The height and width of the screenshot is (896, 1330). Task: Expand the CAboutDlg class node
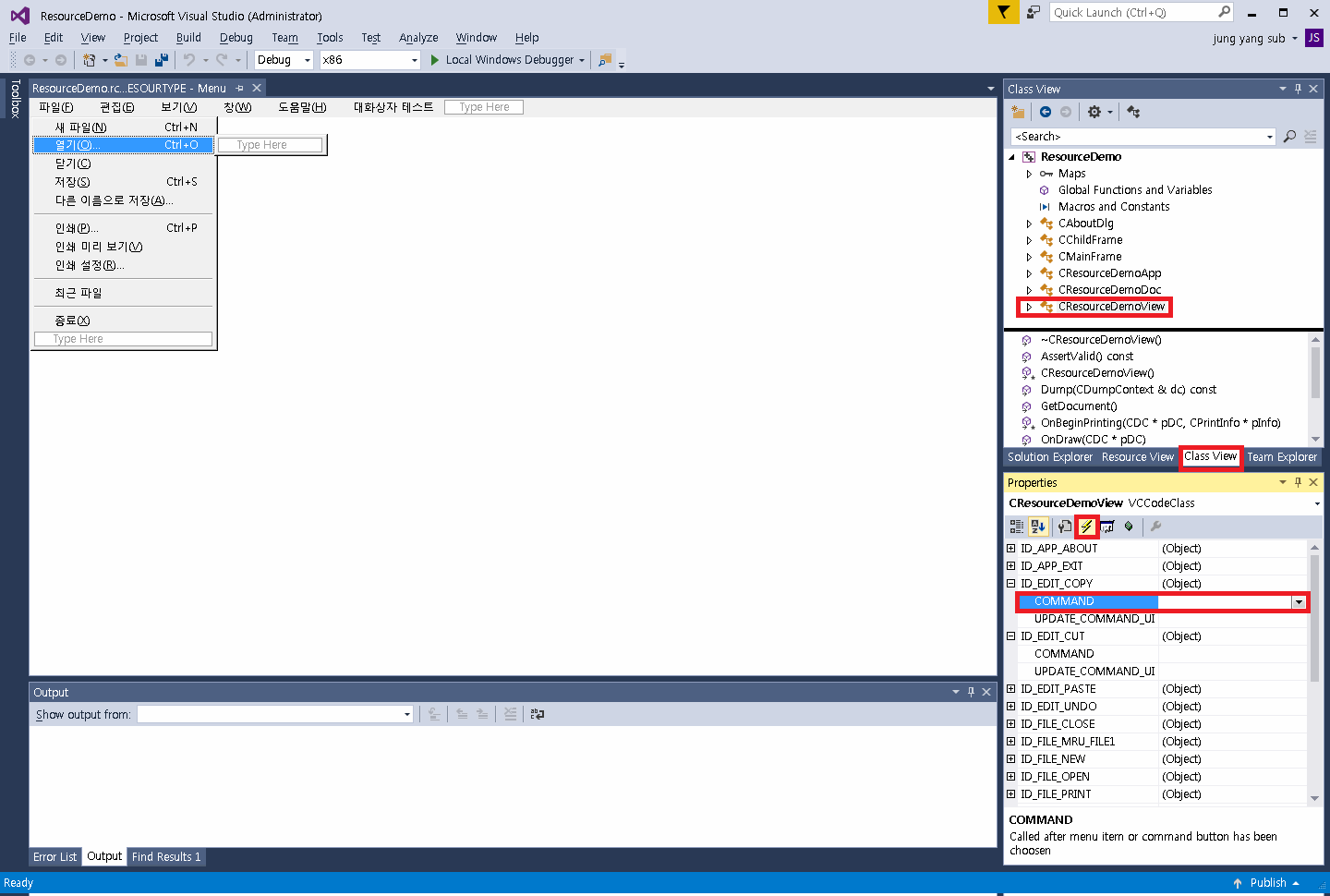pos(1029,224)
